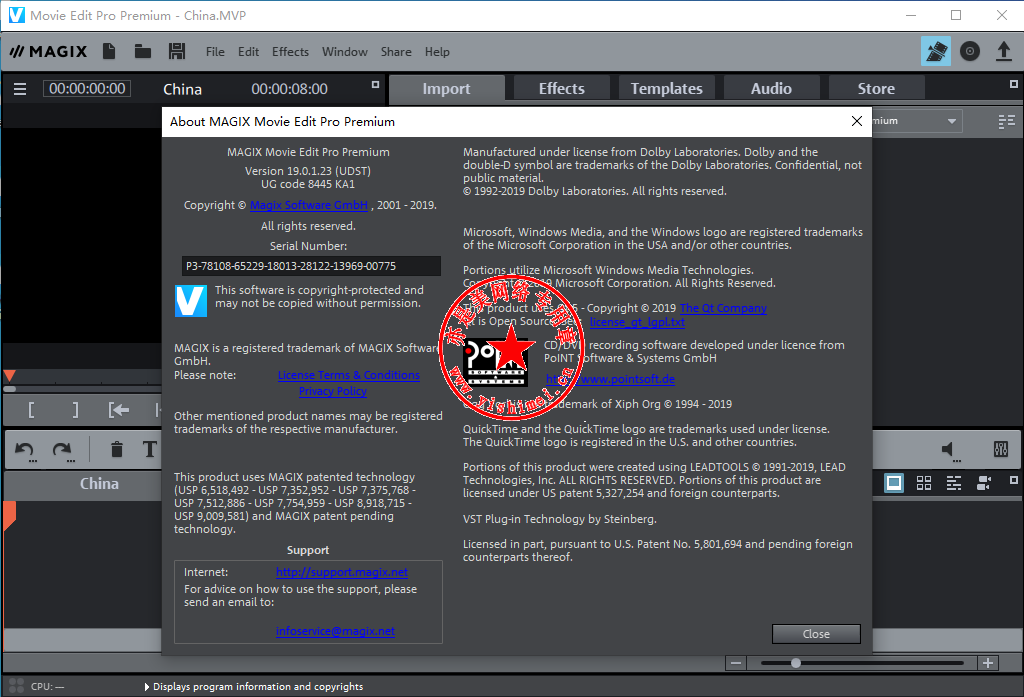Zoom in the timeline with the plus button
This screenshot has height=697, width=1024.
pos(988,663)
